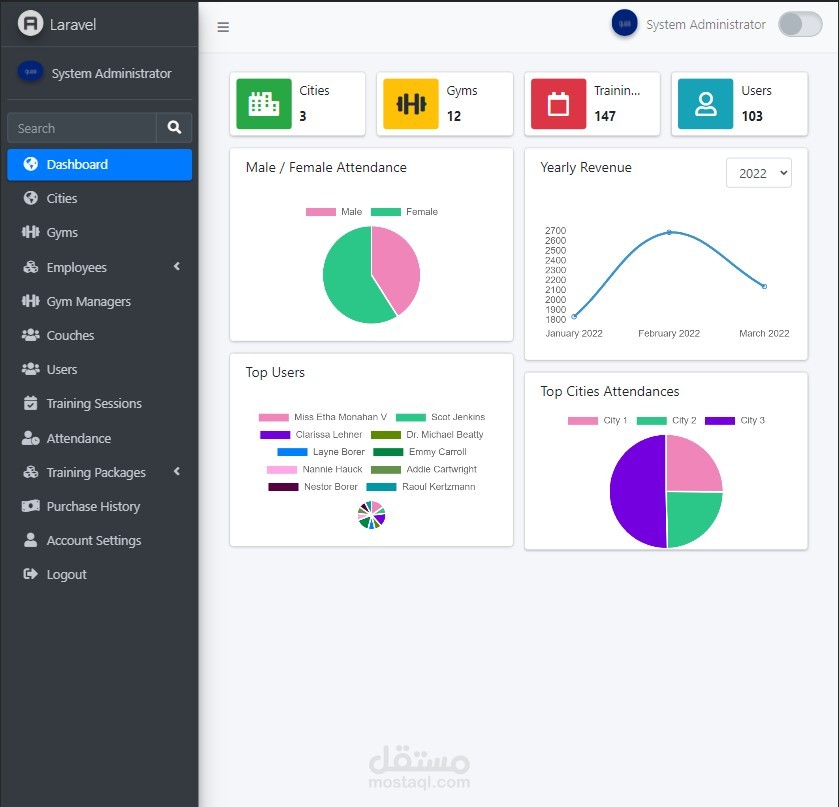Open the Purchase History menu item
The width and height of the screenshot is (839, 807).
[x=100, y=506]
